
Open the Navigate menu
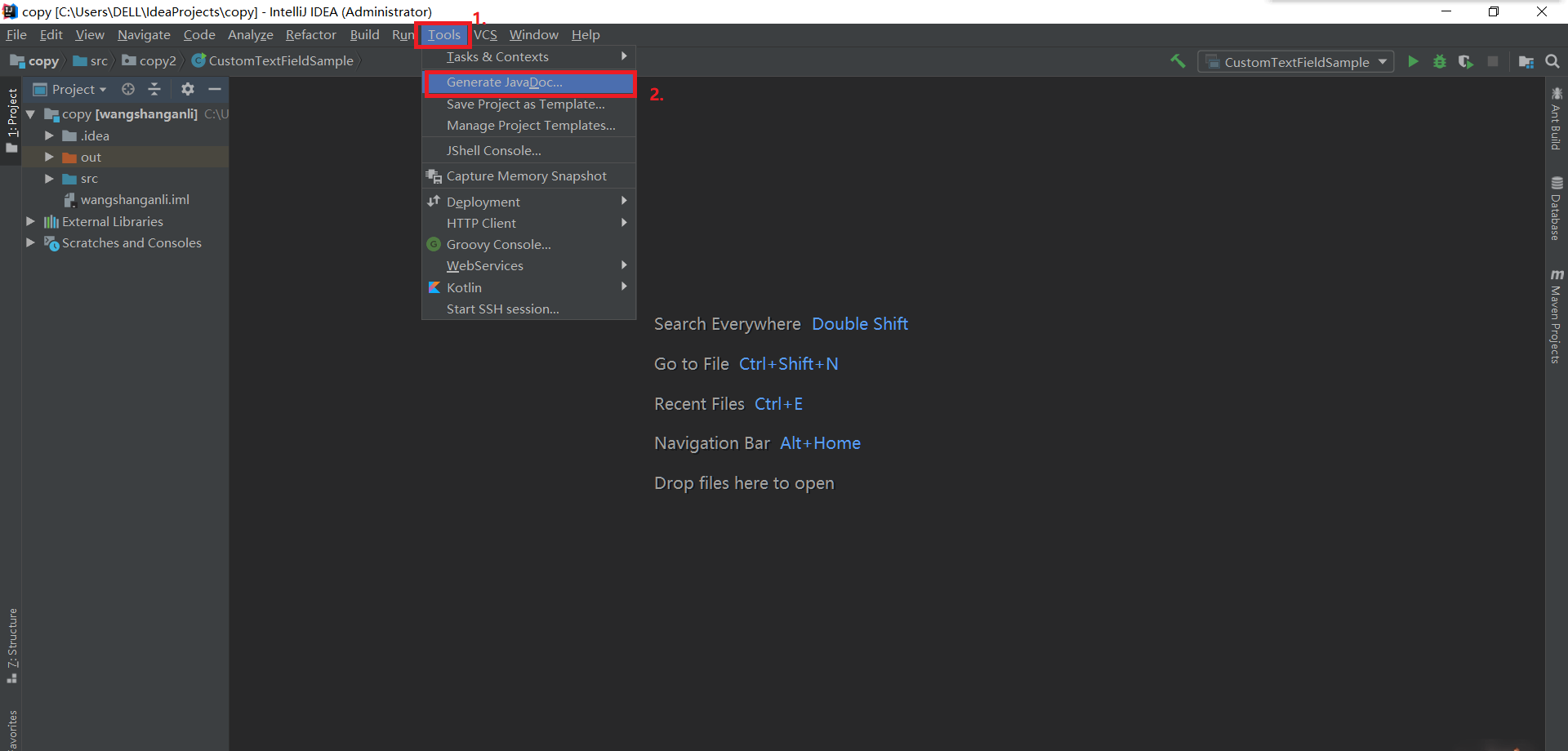tap(144, 34)
